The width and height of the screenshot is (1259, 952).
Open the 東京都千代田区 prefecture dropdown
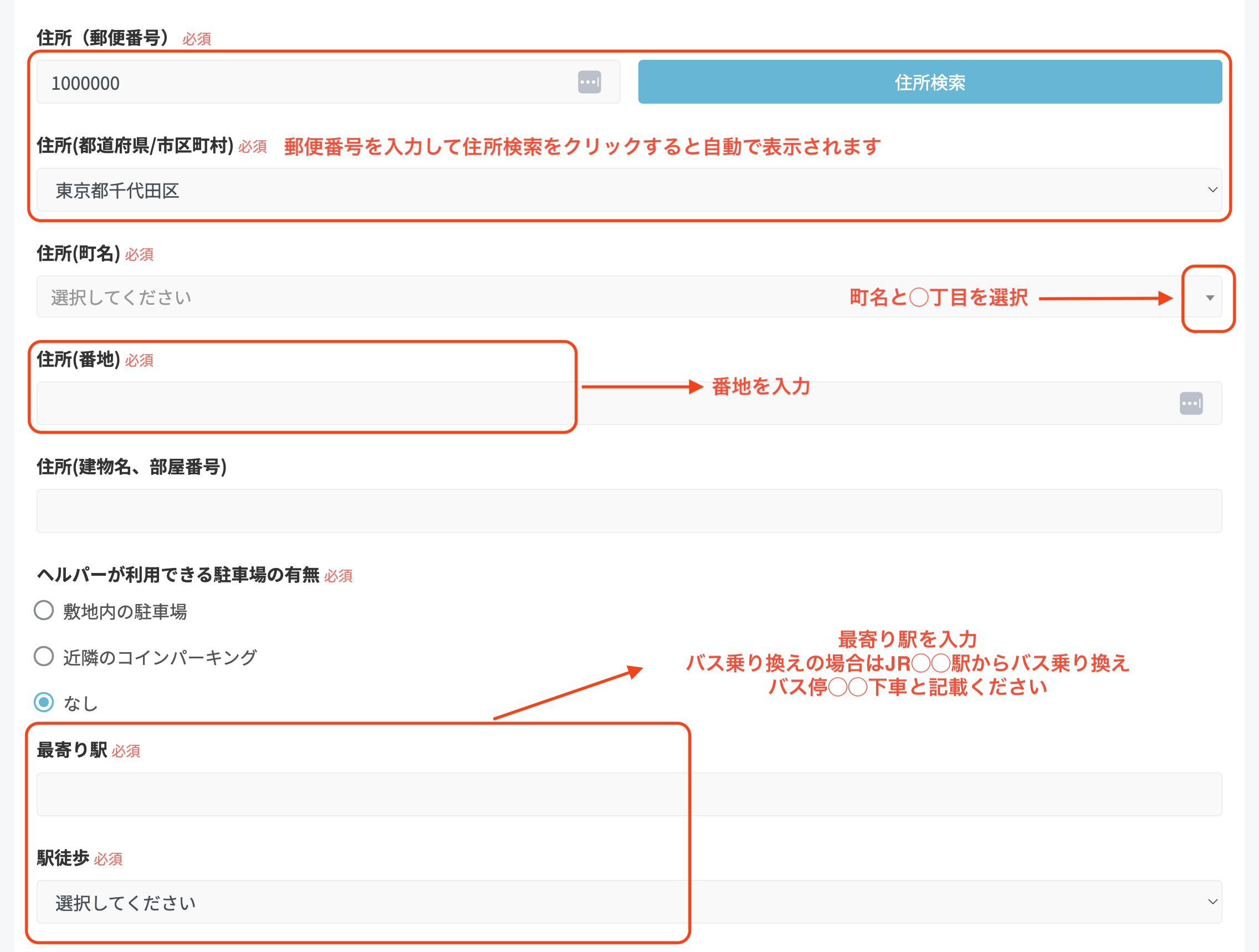[x=626, y=190]
